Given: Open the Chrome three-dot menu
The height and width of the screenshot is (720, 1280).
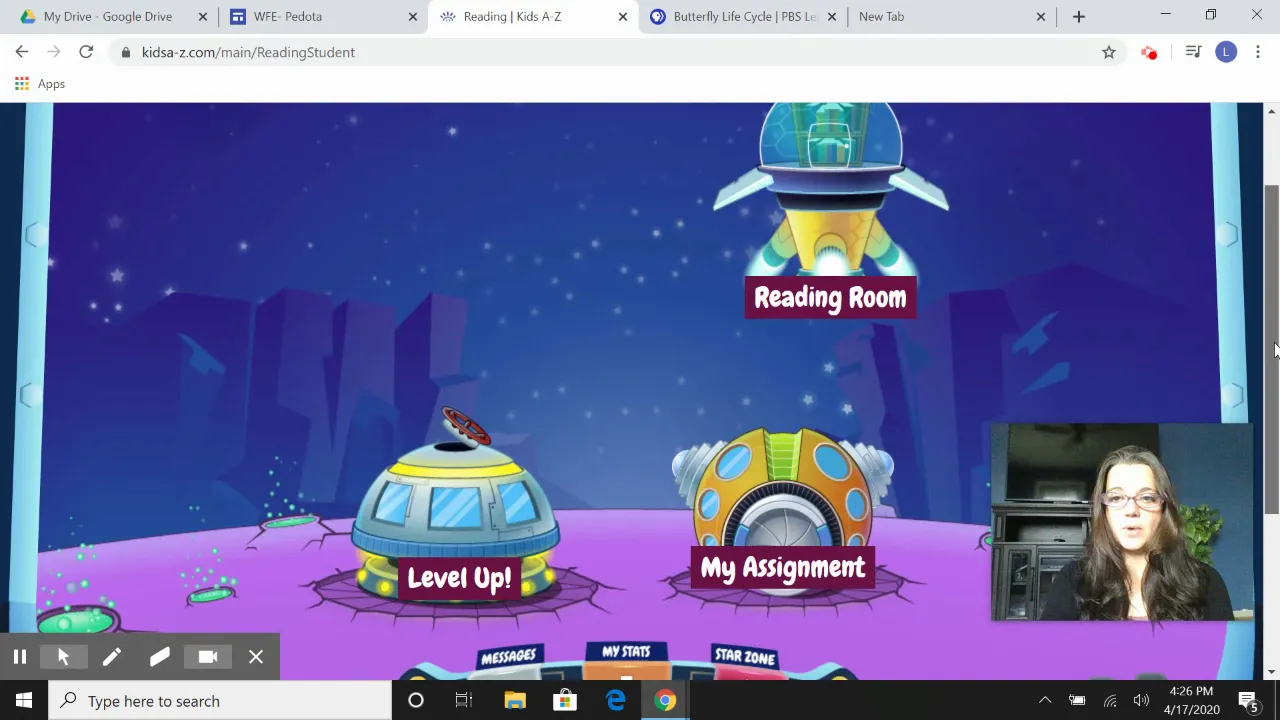Looking at the screenshot, I should pos(1258,52).
